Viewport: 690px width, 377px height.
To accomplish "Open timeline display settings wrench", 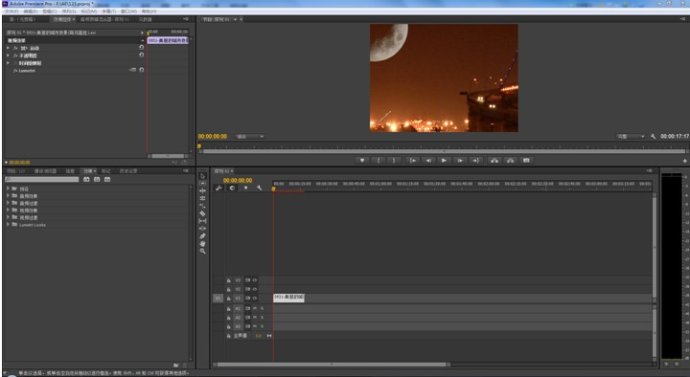I will (260, 188).
